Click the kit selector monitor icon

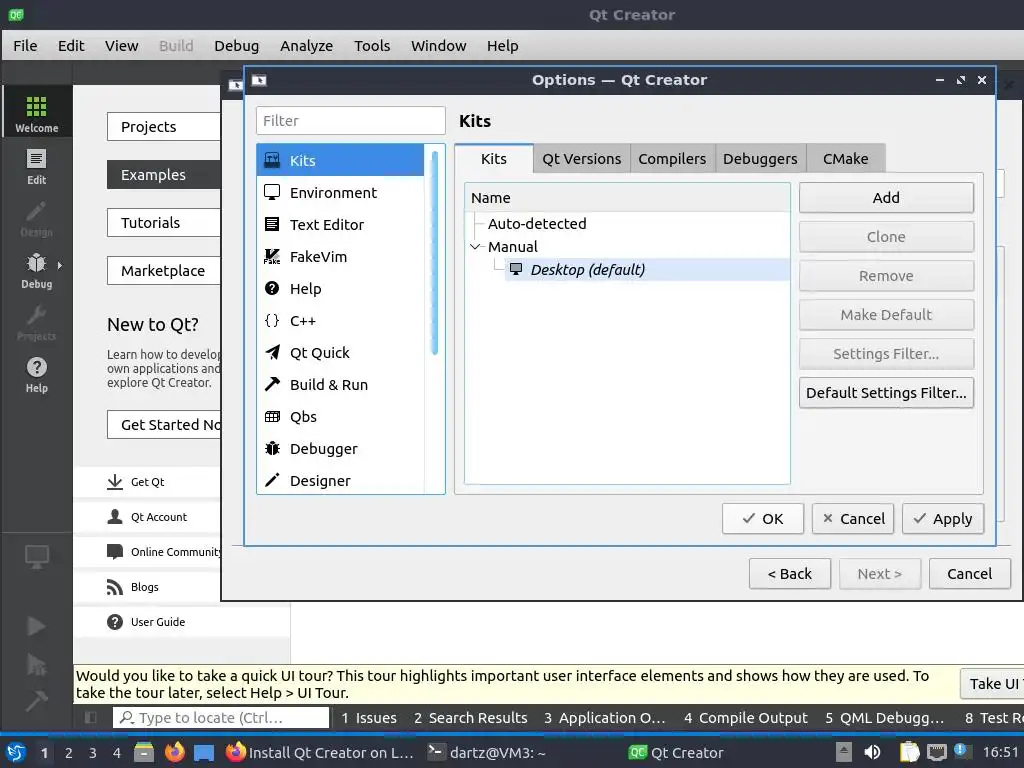(37, 556)
